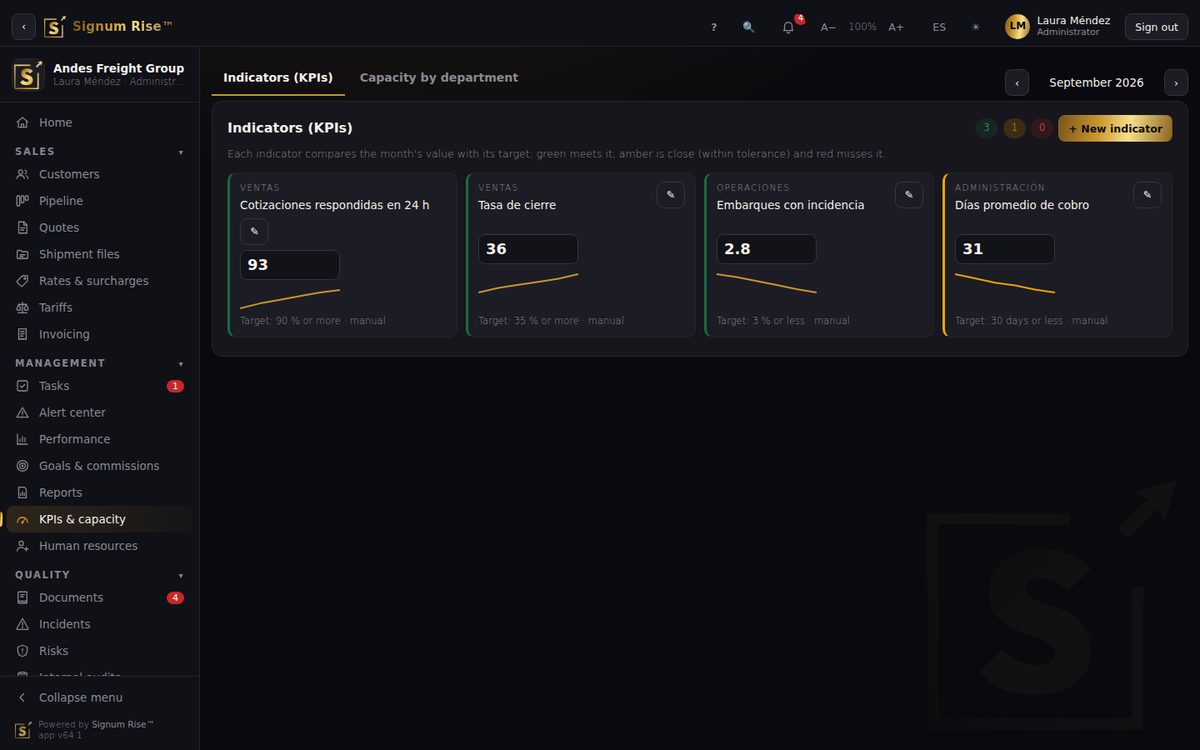This screenshot has width=1200, height=750.
Task: Open the notifications bell
Action: [788, 27]
